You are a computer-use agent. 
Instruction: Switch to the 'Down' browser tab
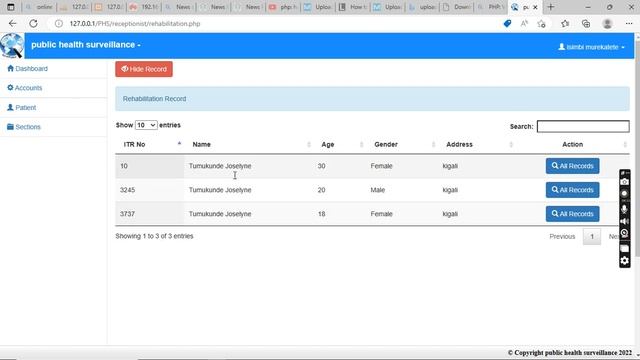[x=457, y=7]
